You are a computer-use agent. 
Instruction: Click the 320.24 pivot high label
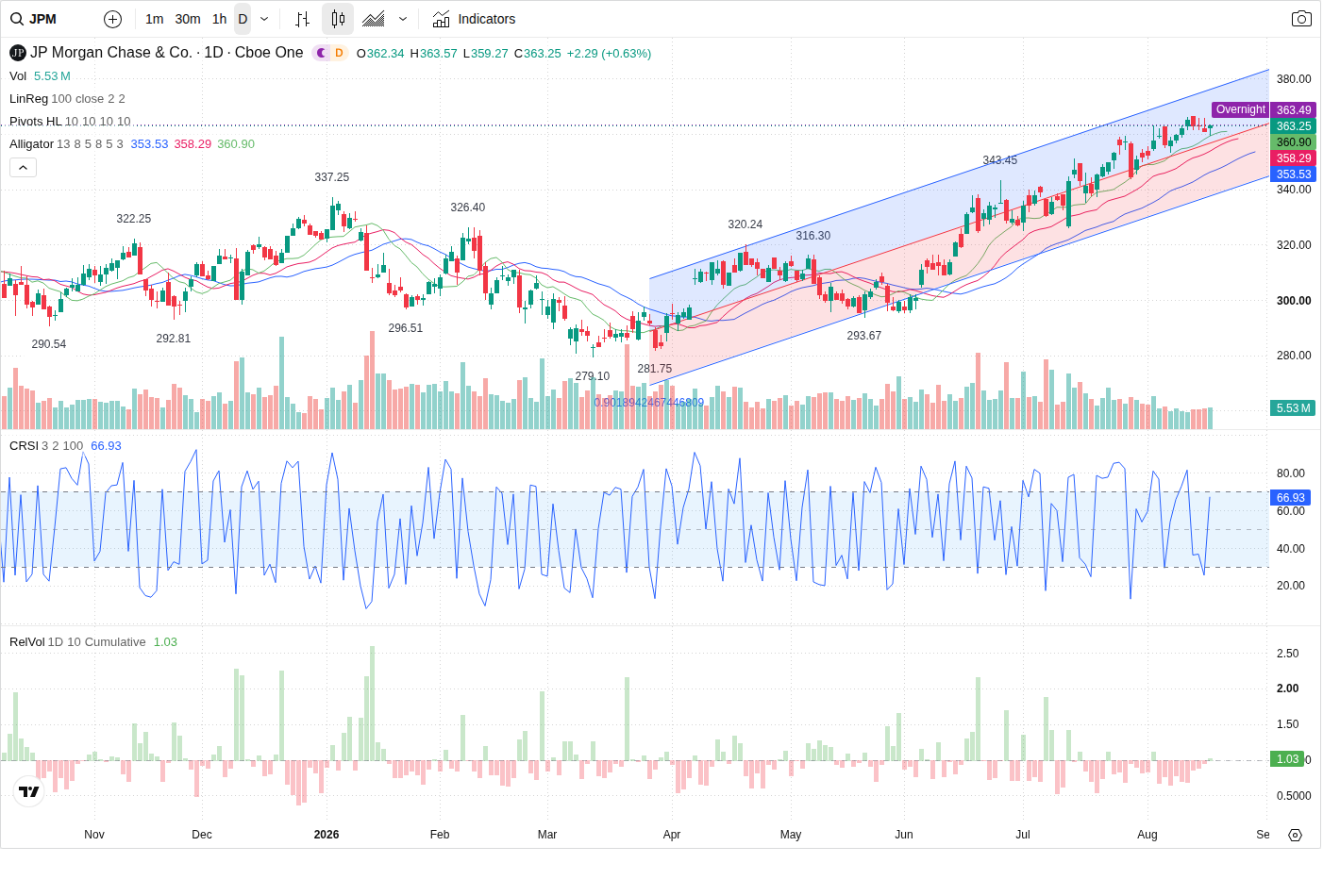tap(745, 224)
